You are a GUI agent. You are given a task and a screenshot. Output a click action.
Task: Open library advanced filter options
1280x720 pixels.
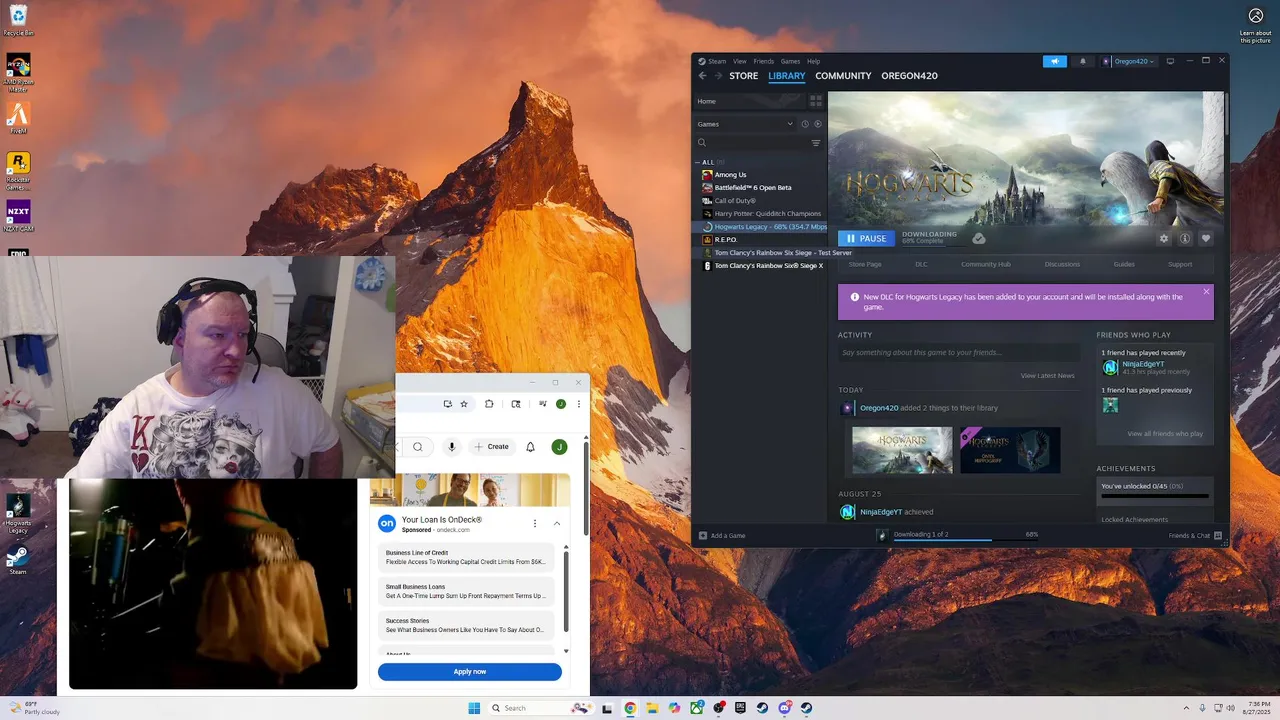(x=816, y=143)
